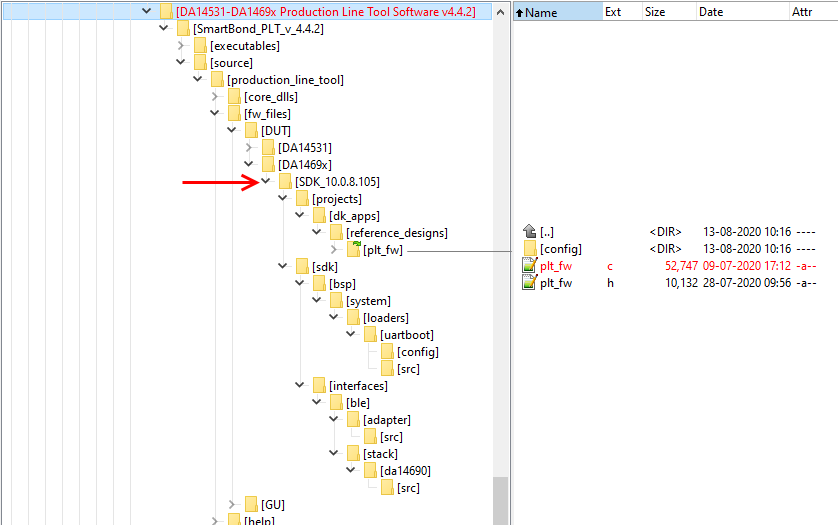Select [config] under uartboot in tree
The height and width of the screenshot is (525, 838).
[x=417, y=352]
